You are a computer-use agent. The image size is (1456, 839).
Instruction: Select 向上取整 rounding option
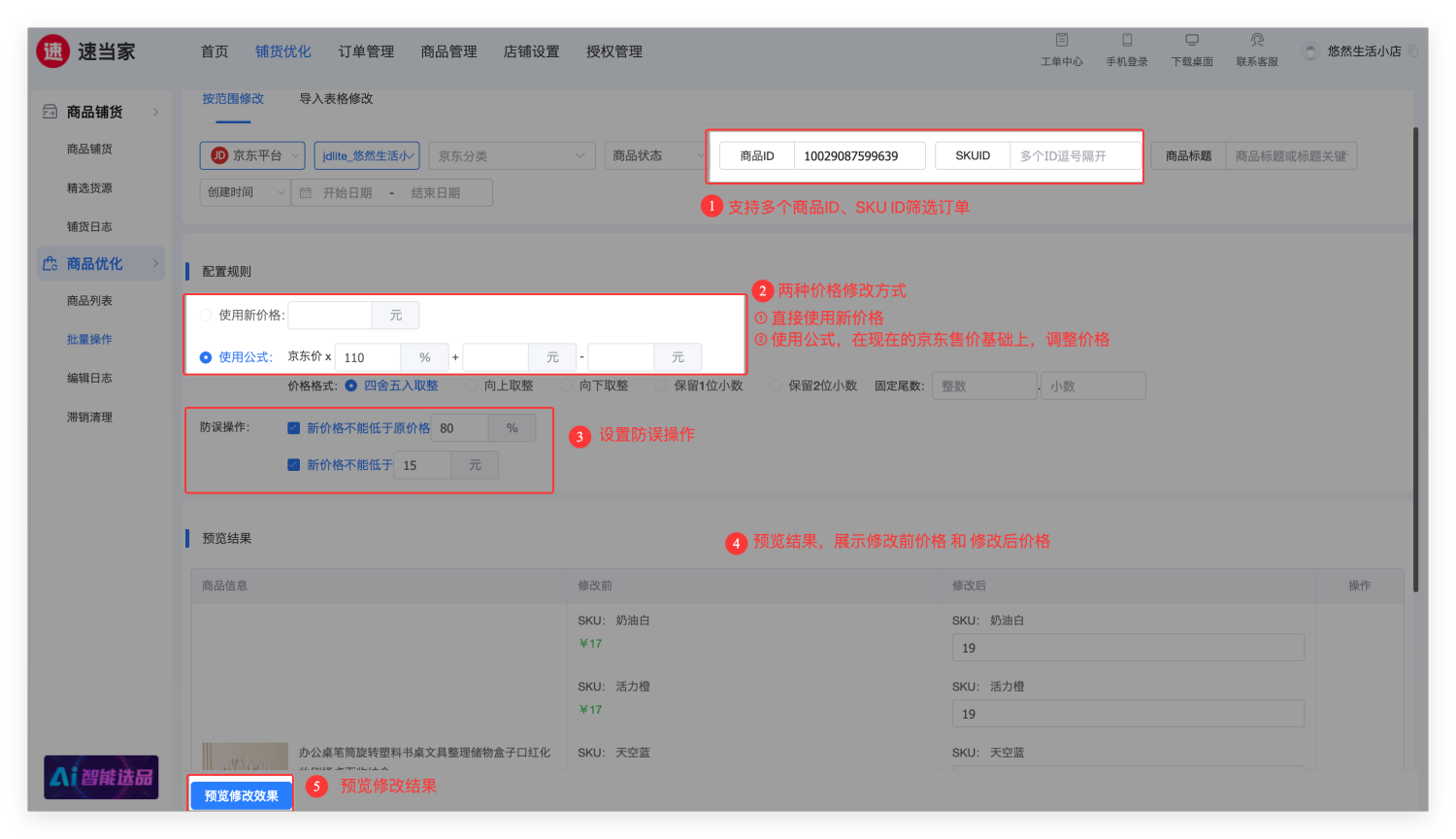(471, 386)
